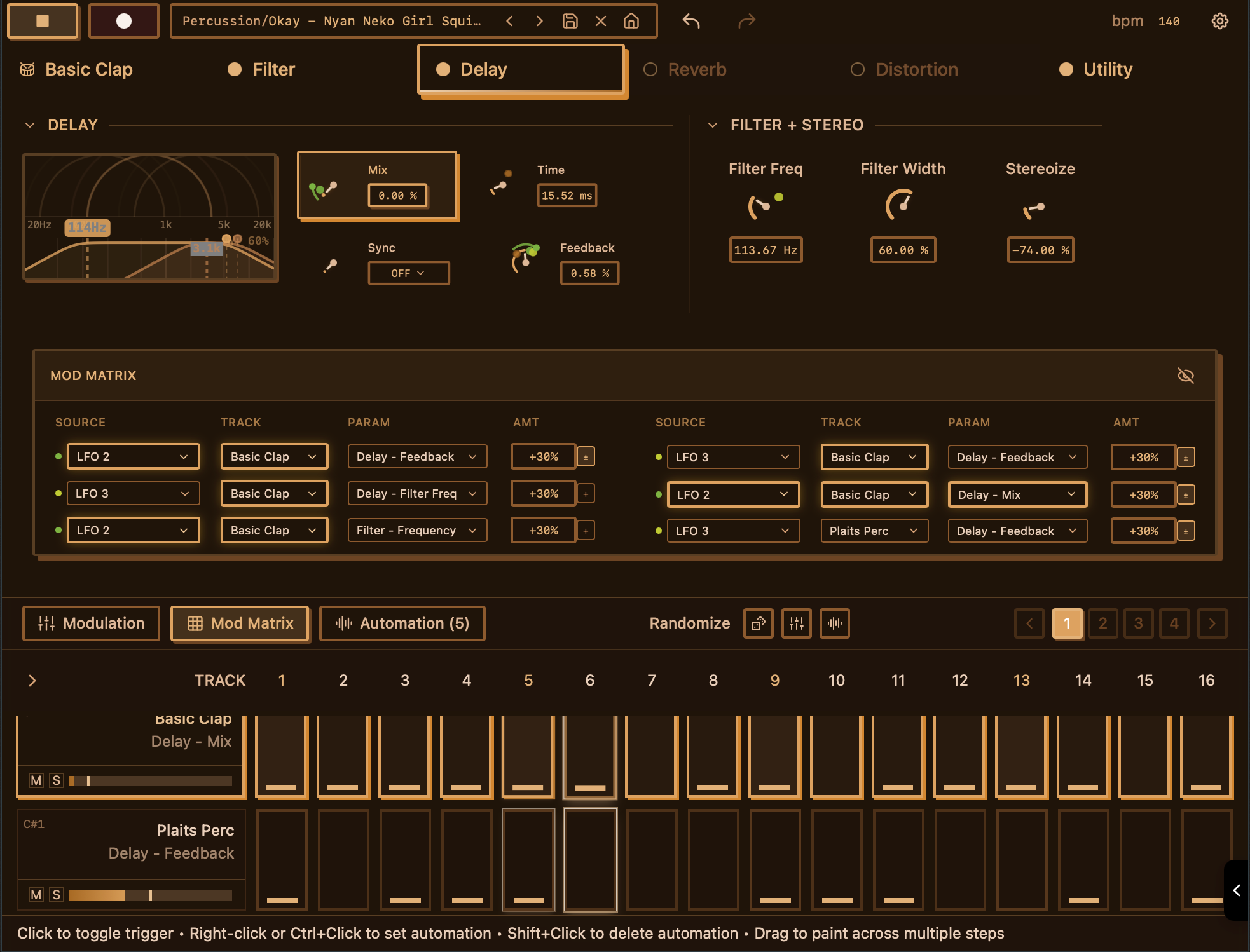Enable the Distortion effect toggle

point(857,69)
